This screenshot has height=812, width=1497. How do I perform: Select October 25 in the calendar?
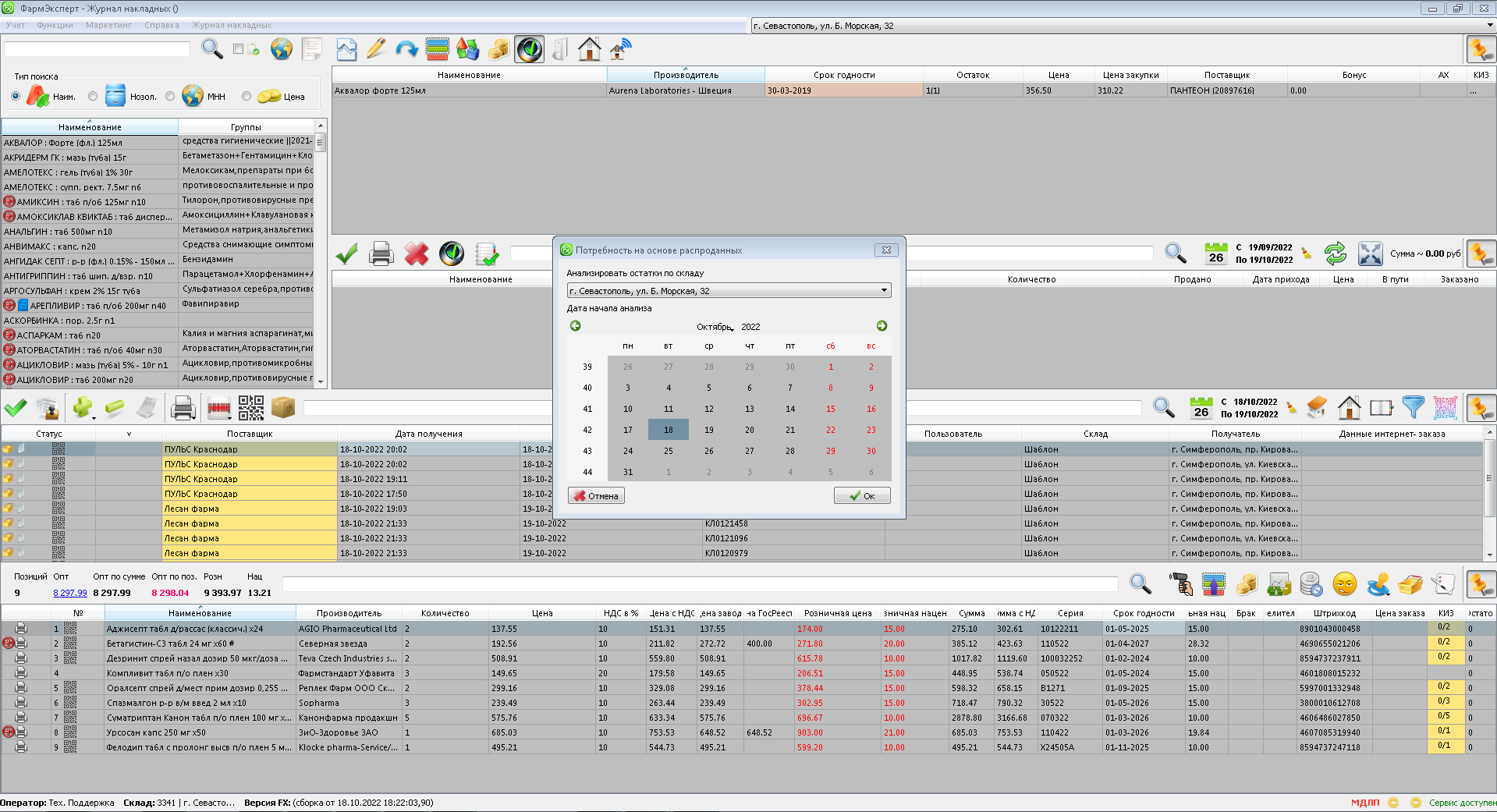[668, 451]
